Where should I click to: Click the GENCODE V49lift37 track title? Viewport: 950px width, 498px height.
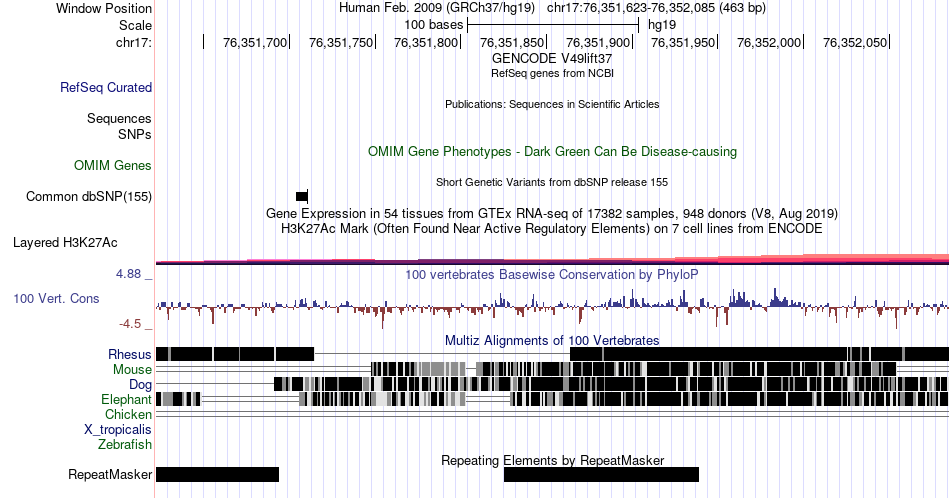(552, 58)
